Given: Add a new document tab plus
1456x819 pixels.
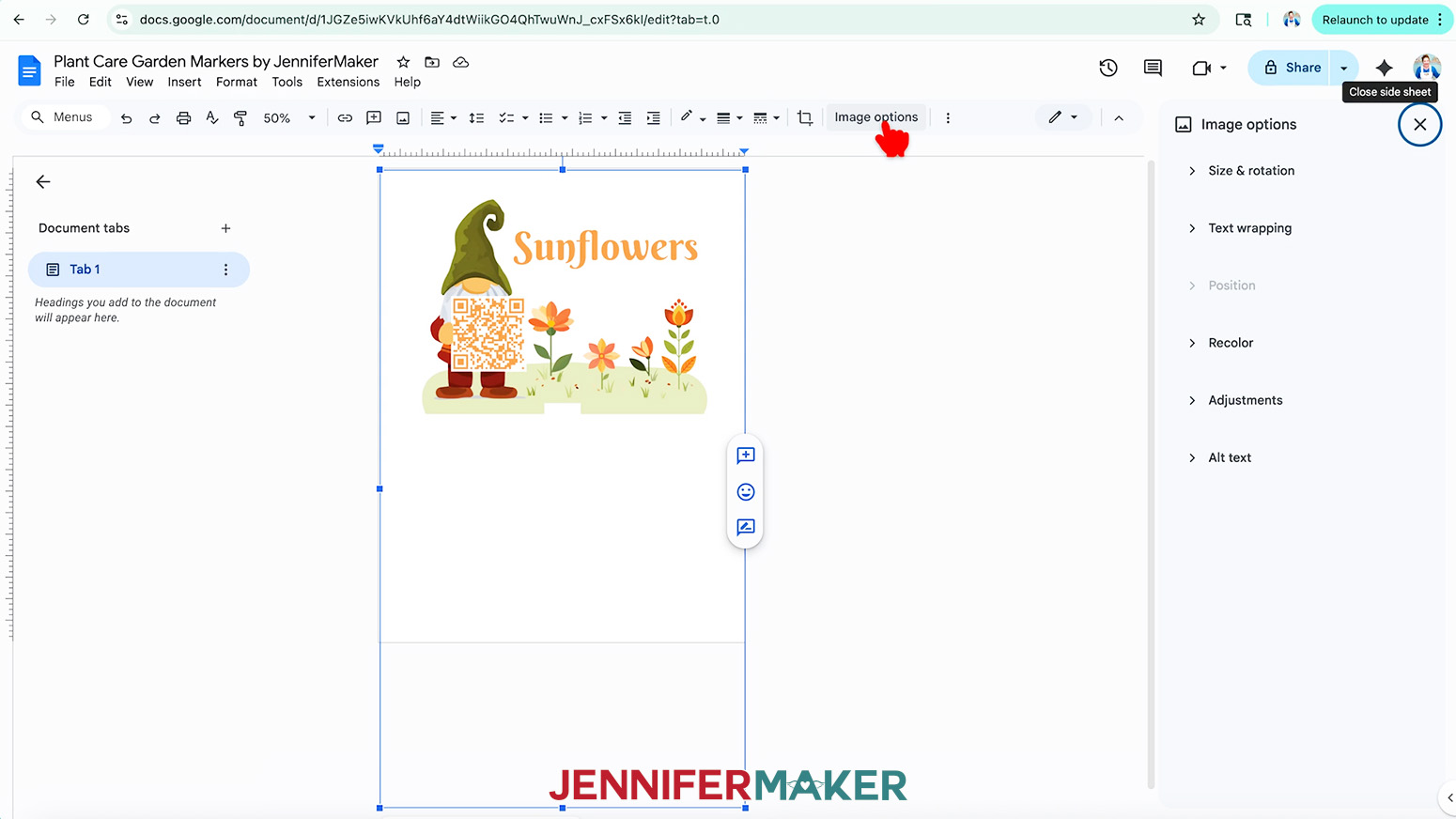Looking at the screenshot, I should point(225,228).
